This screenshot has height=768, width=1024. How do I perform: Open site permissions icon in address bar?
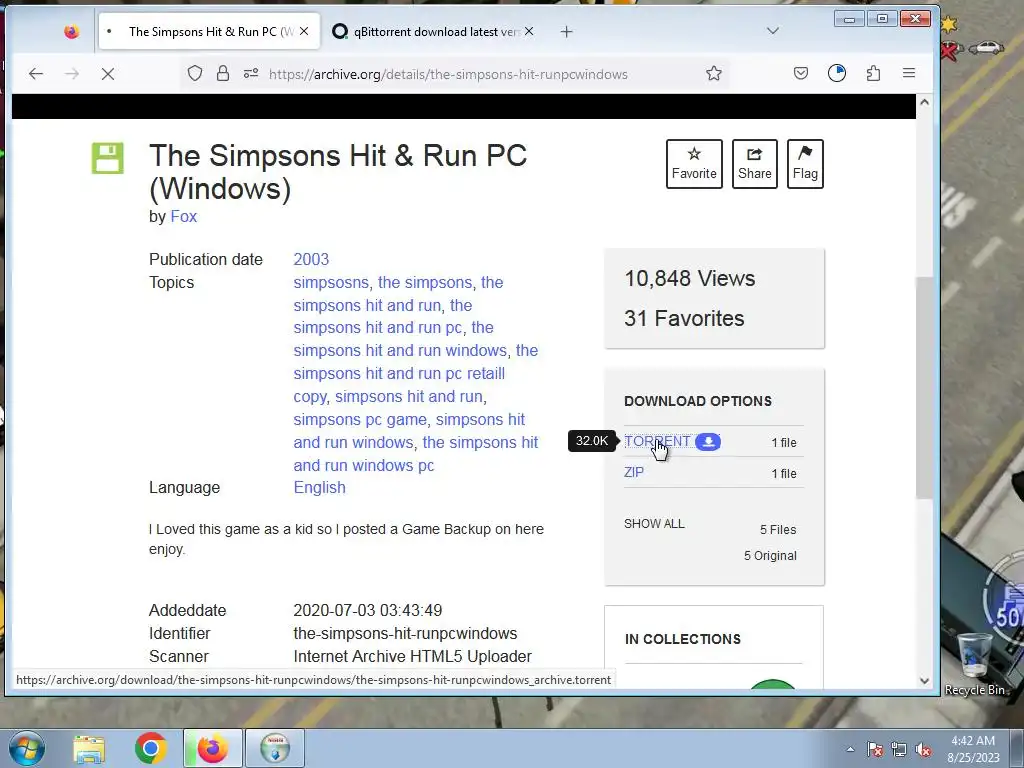coord(251,73)
